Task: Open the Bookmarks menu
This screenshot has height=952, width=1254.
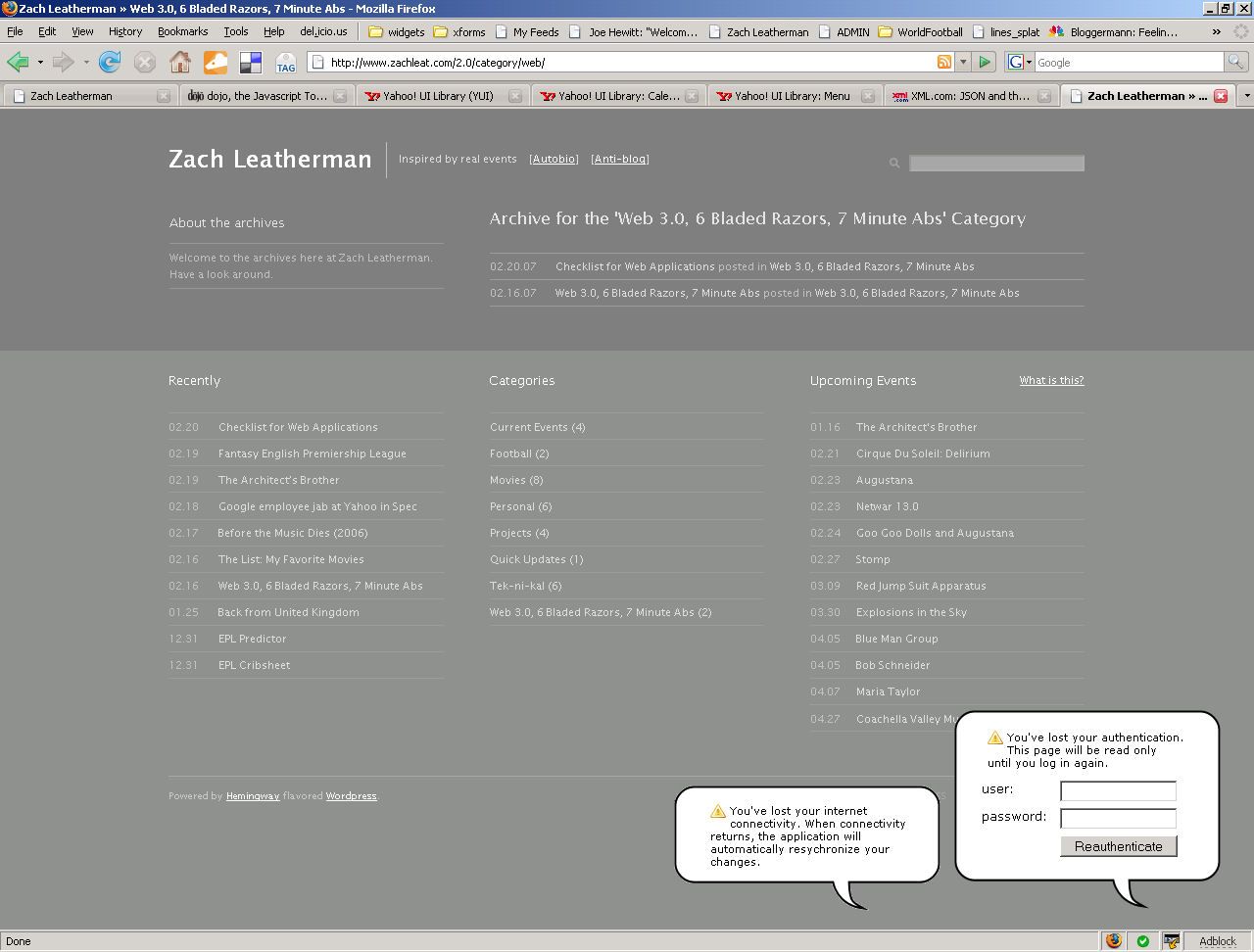Action: tap(182, 31)
